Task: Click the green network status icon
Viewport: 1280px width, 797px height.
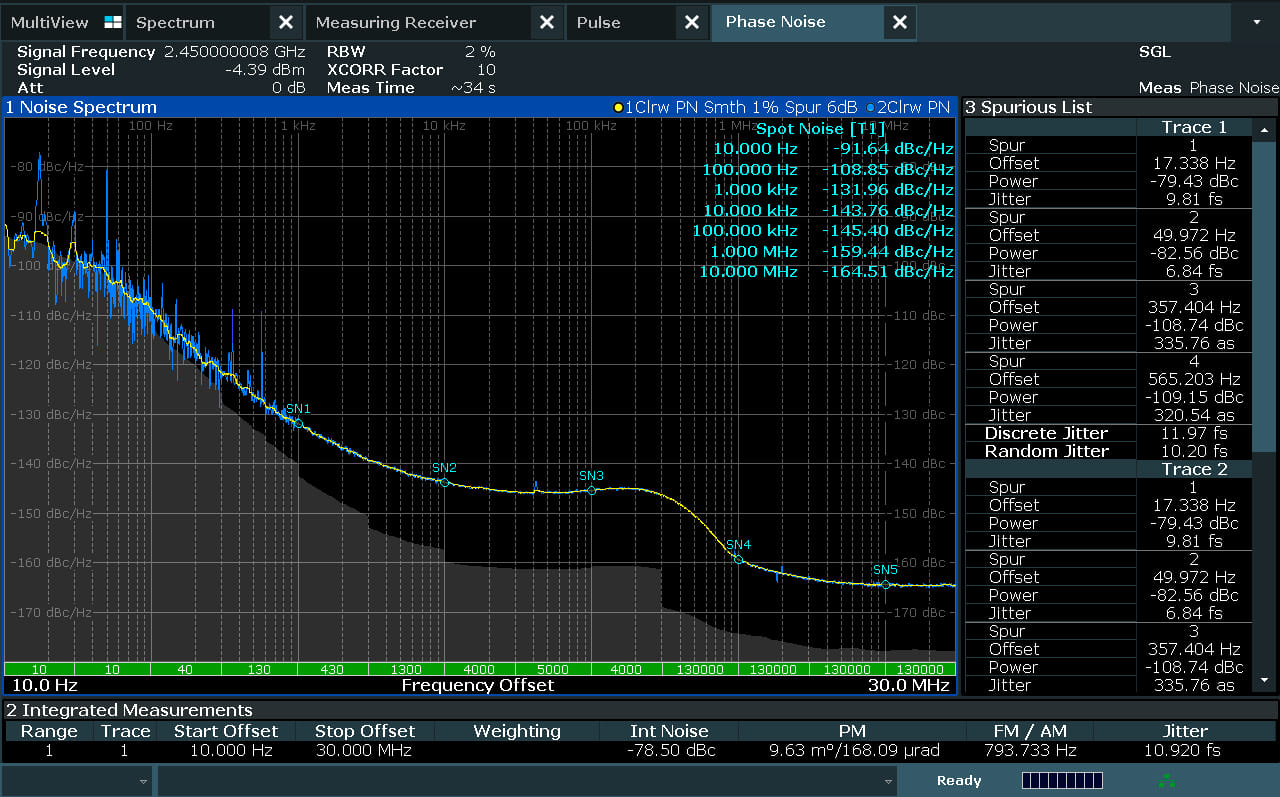Action: coord(1166,780)
